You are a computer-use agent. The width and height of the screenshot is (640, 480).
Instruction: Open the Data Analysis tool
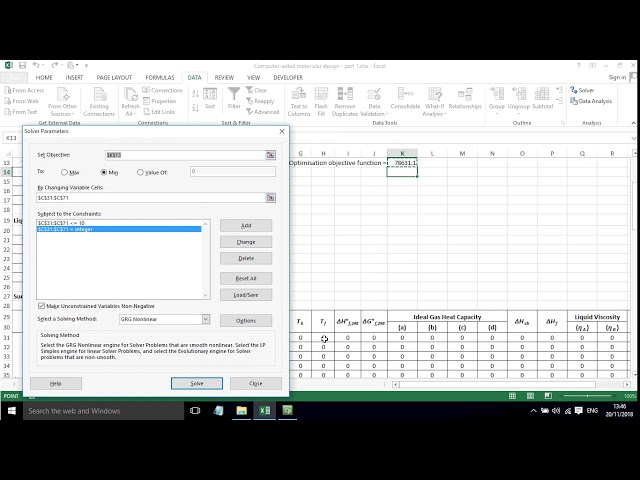591,101
